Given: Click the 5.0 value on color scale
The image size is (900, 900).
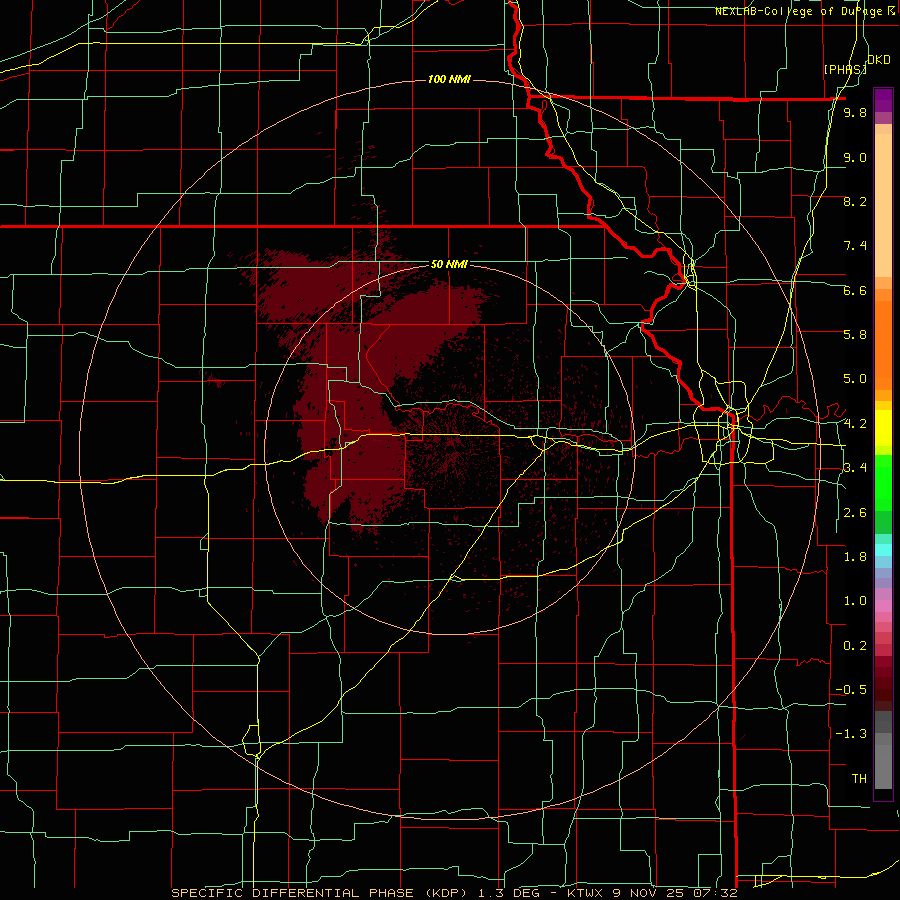Looking at the screenshot, I should (x=855, y=379).
